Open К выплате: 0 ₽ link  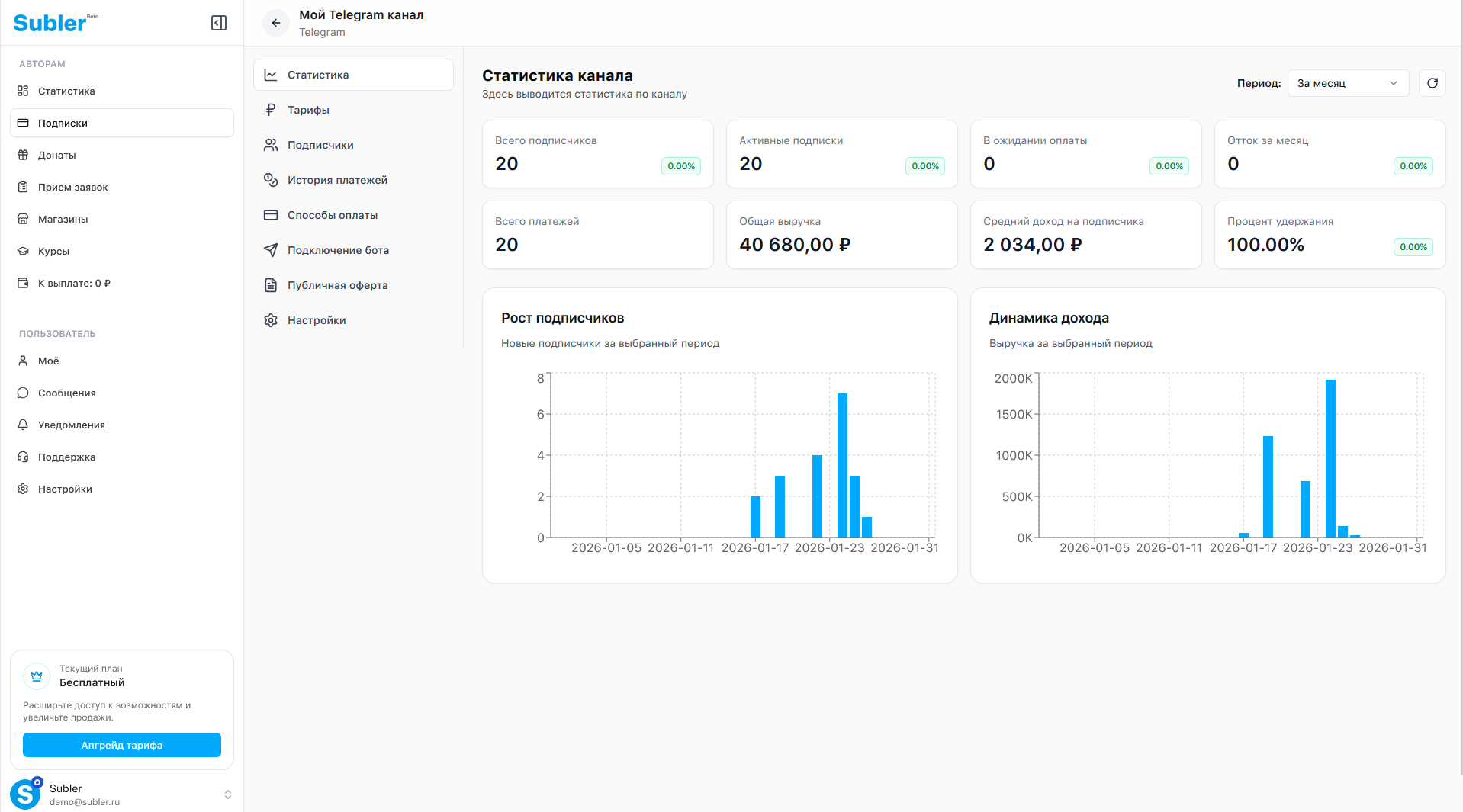click(x=74, y=283)
